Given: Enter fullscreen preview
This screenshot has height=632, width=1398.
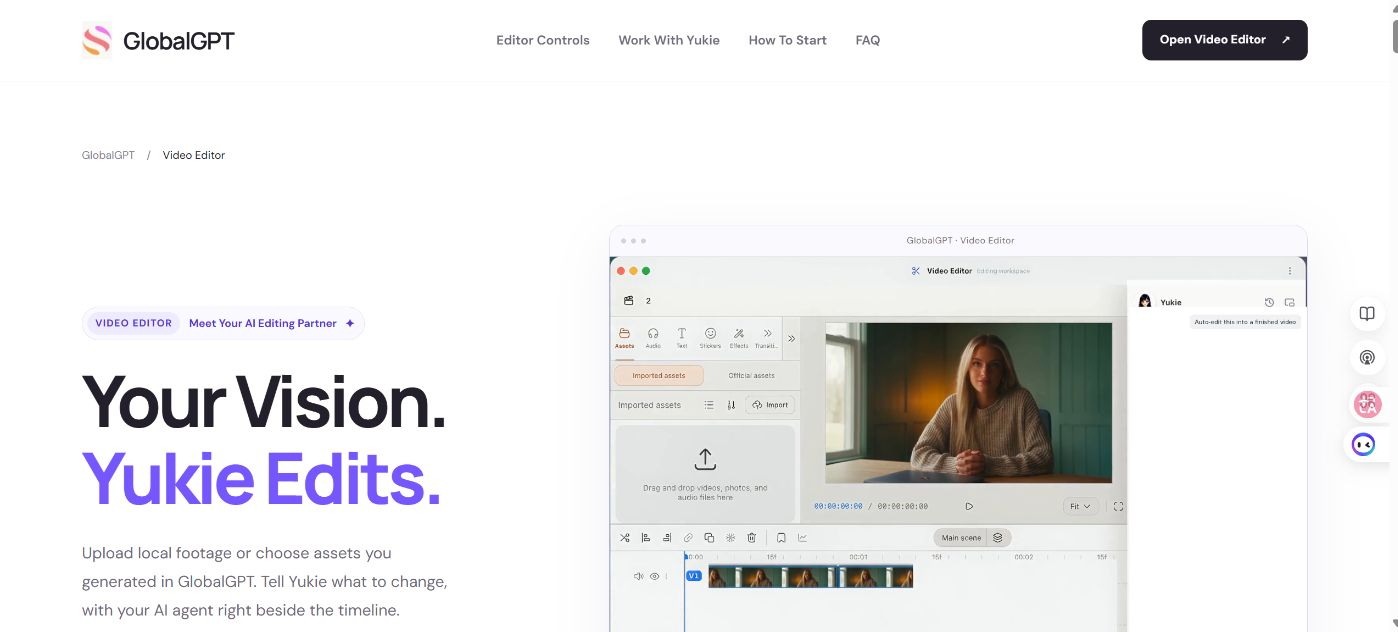Looking at the screenshot, I should click(1118, 507).
